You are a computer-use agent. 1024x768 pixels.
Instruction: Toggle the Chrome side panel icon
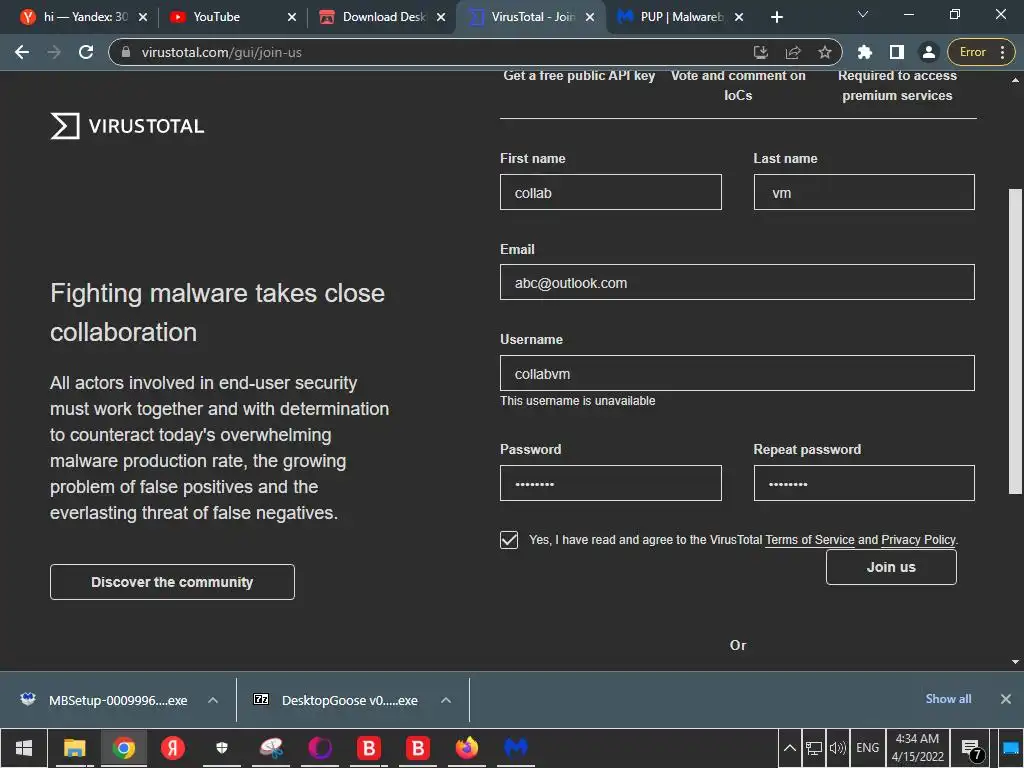(897, 52)
